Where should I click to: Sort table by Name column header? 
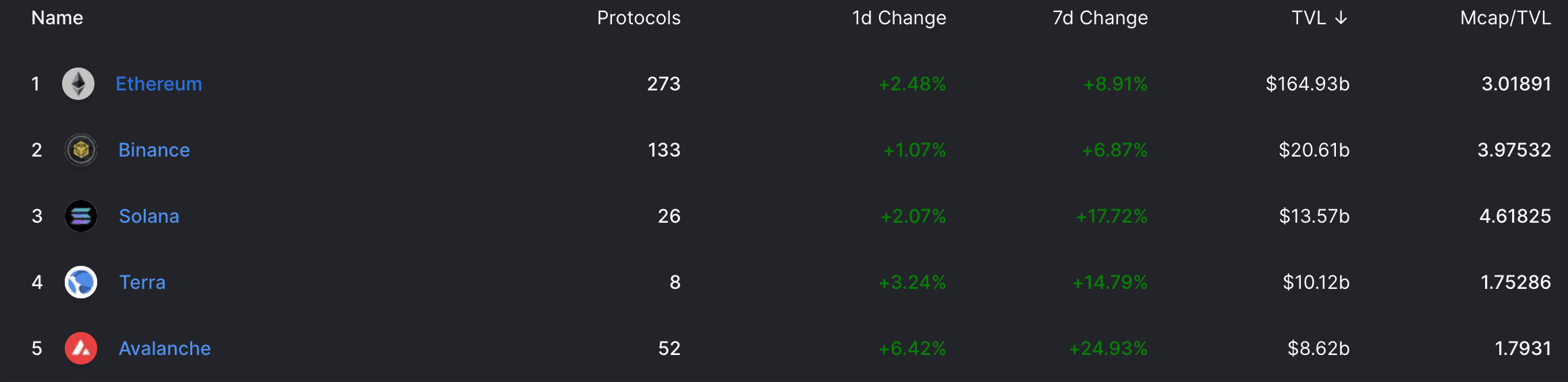pyautogui.click(x=57, y=18)
